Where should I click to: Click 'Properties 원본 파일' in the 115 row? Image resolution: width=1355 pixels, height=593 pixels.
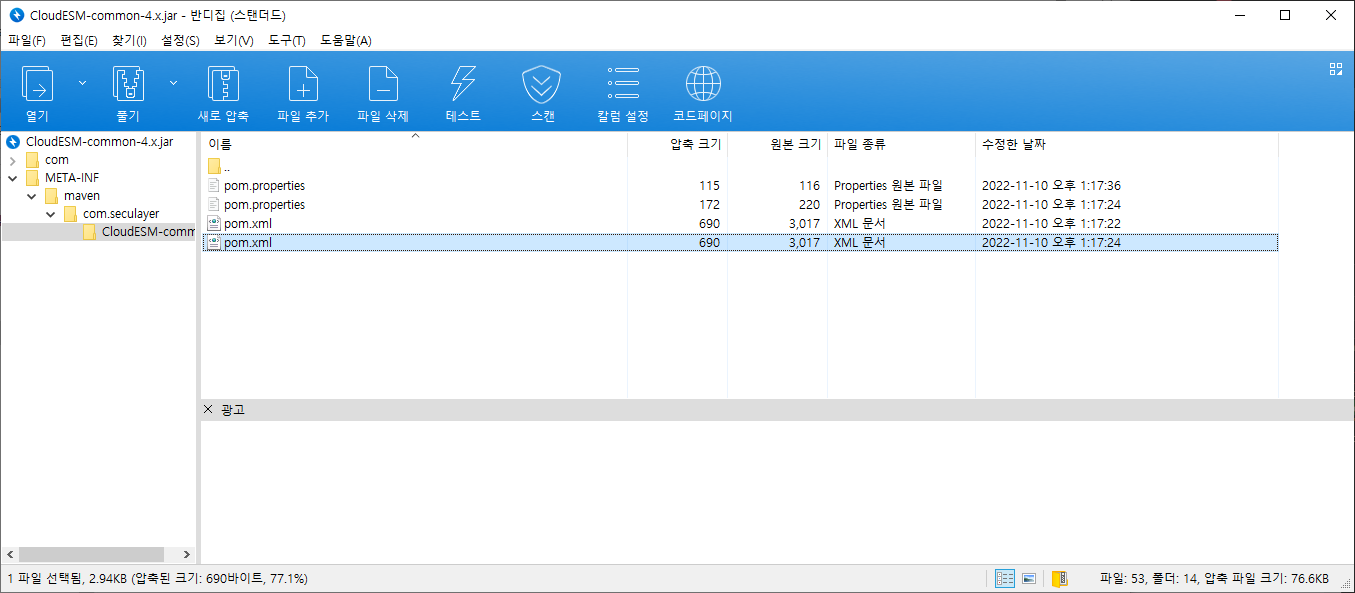pyautogui.click(x=888, y=186)
